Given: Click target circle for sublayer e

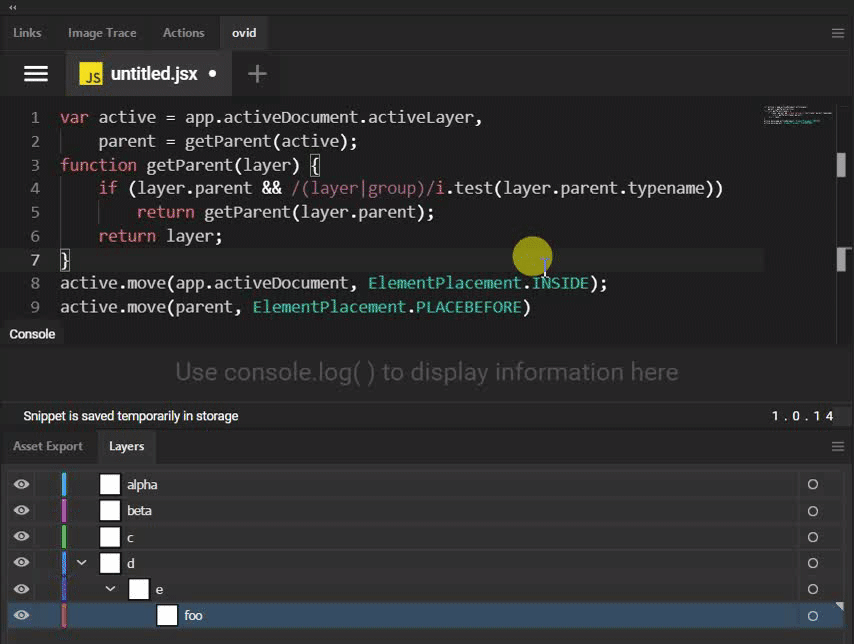Looking at the screenshot, I should point(813,589).
